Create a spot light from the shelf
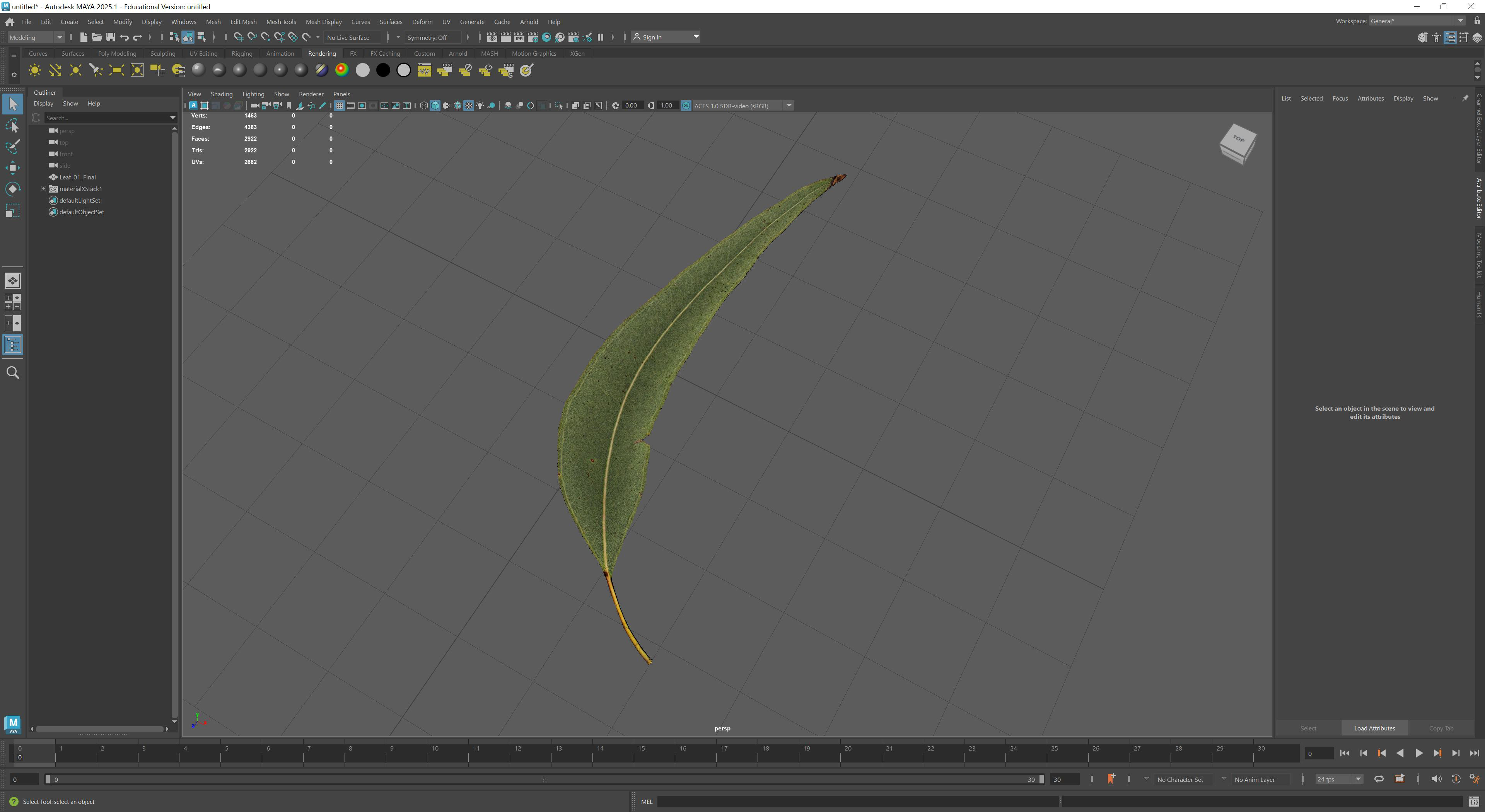 [96, 70]
